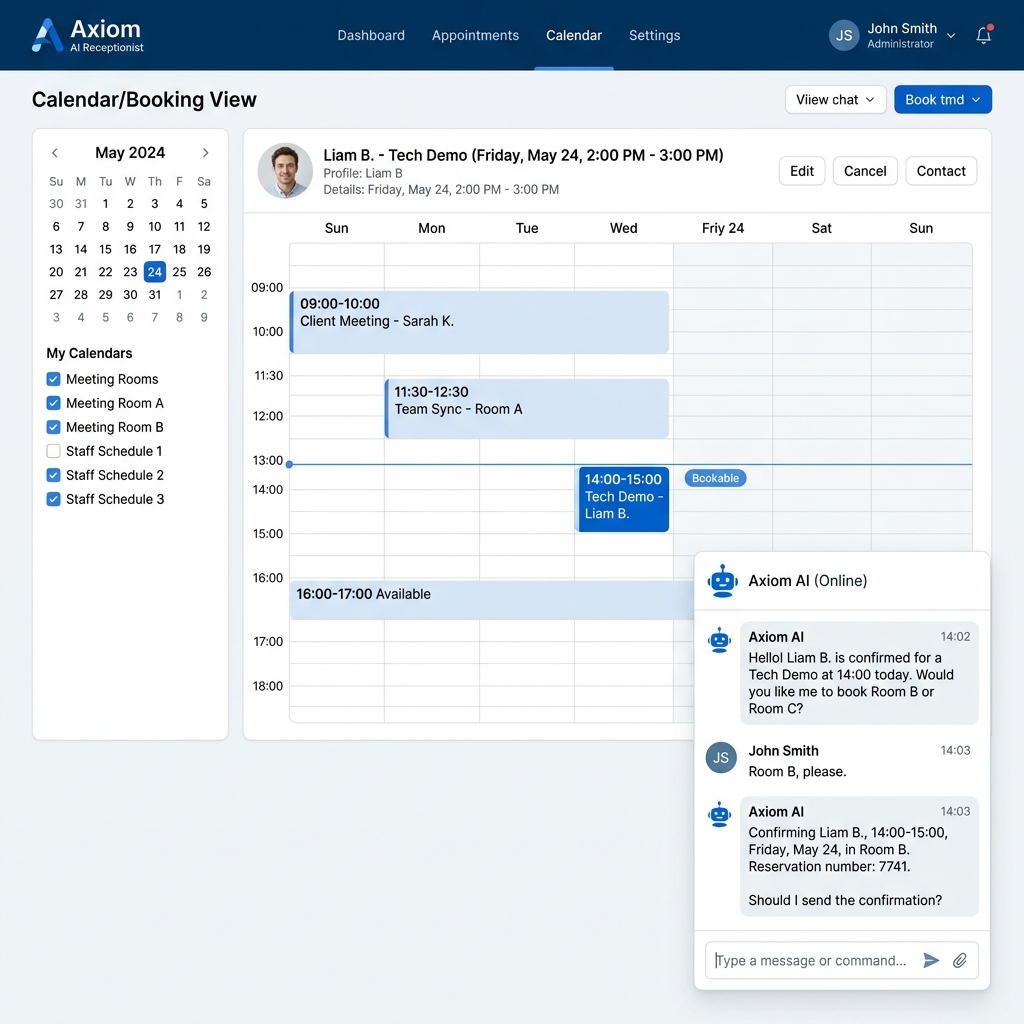
Task: Uncheck Meeting Room A calendar
Action: (54, 403)
